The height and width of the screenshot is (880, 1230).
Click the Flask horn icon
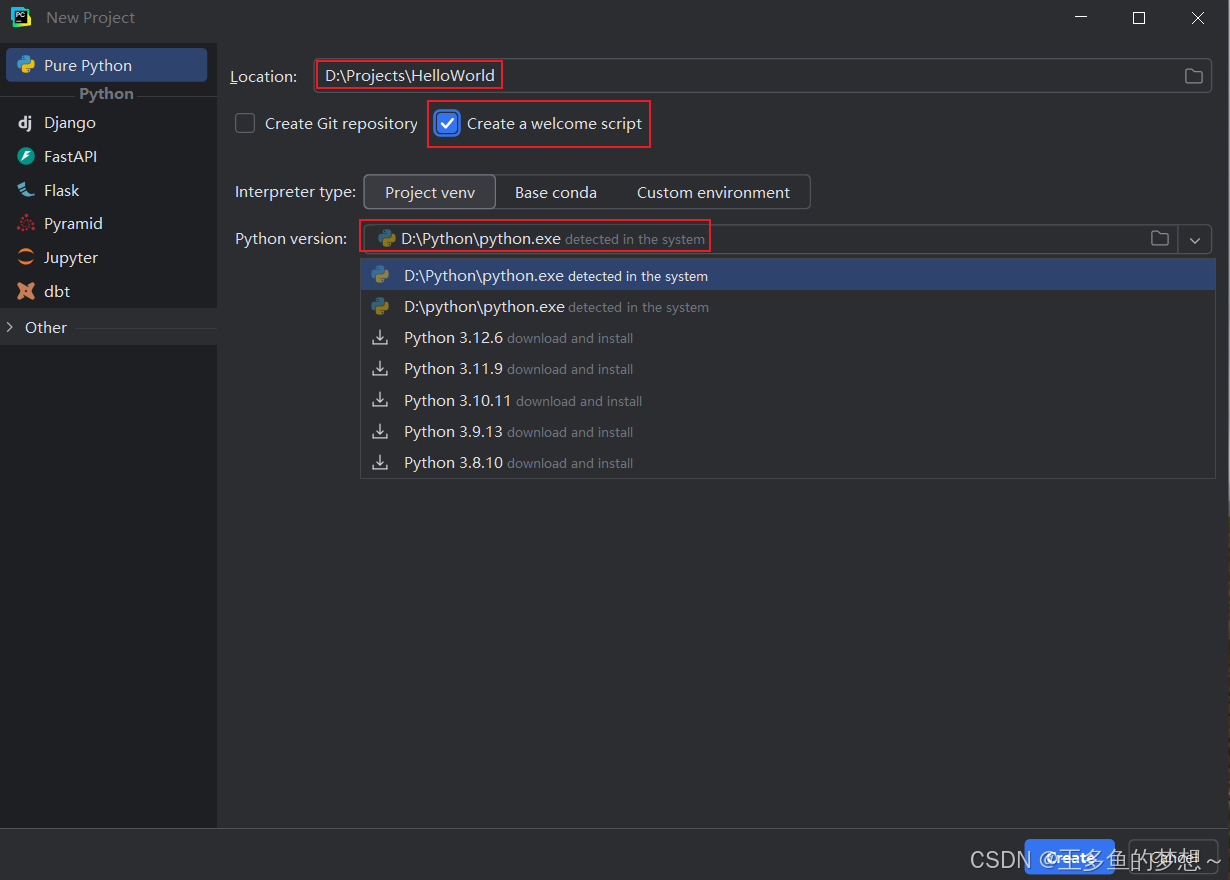pyautogui.click(x=26, y=190)
